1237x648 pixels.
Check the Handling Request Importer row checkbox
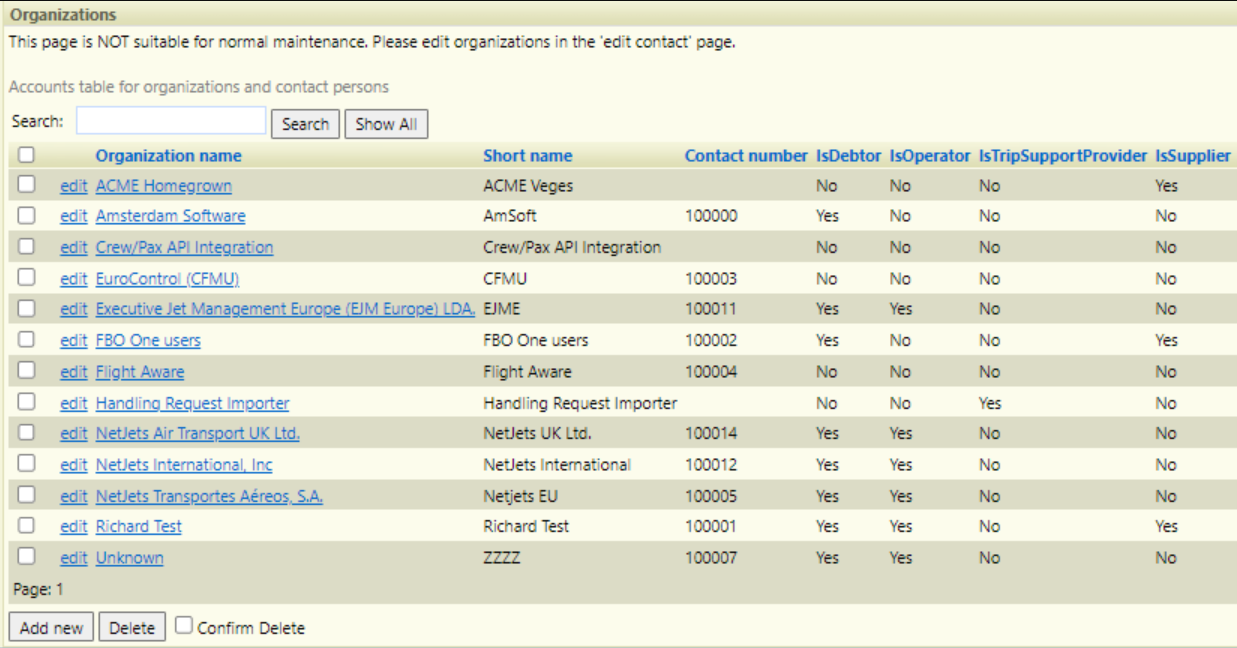(26, 401)
